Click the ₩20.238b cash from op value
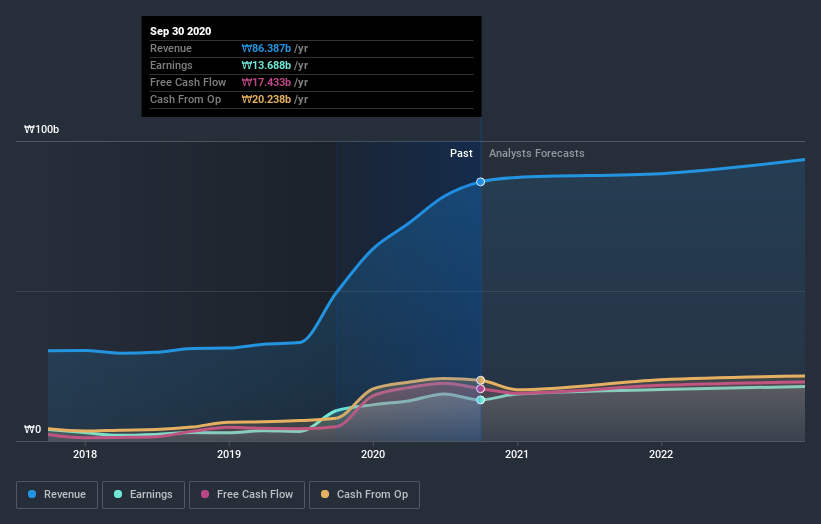 tap(266, 99)
